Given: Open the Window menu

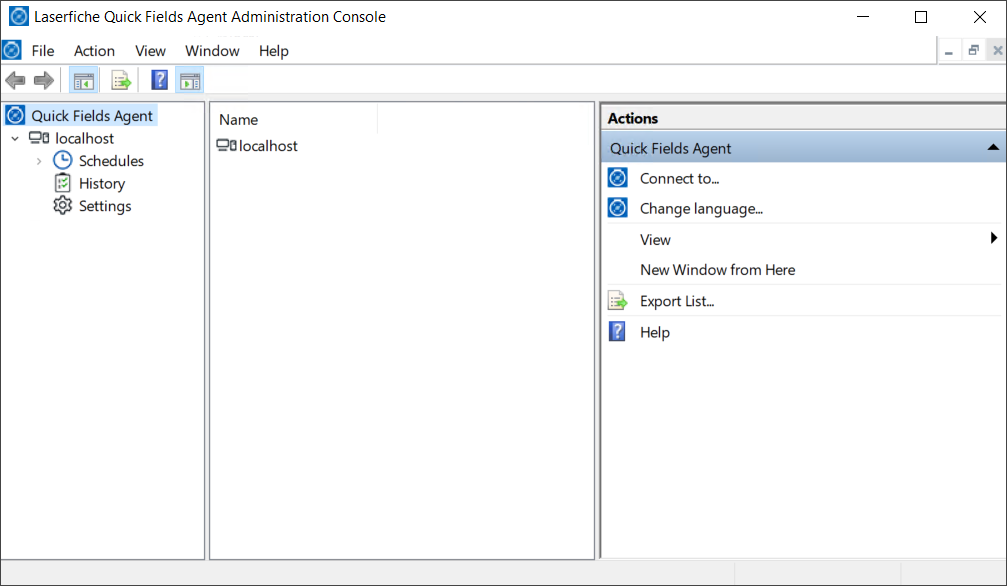Looking at the screenshot, I should [x=212, y=51].
